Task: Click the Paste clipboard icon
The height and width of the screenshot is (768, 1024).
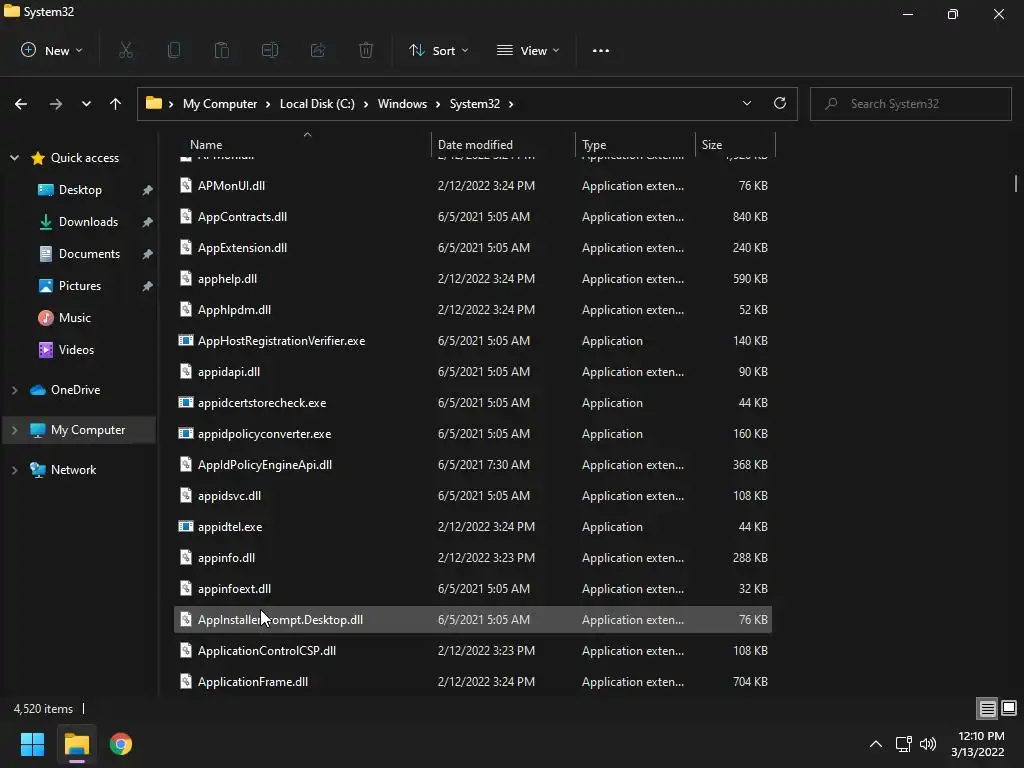Action: [x=221, y=50]
